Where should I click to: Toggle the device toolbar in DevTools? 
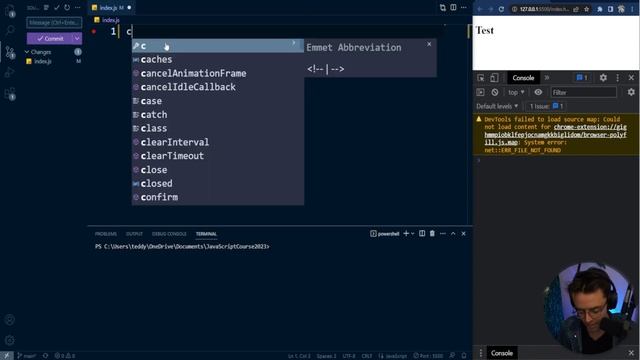[494, 78]
